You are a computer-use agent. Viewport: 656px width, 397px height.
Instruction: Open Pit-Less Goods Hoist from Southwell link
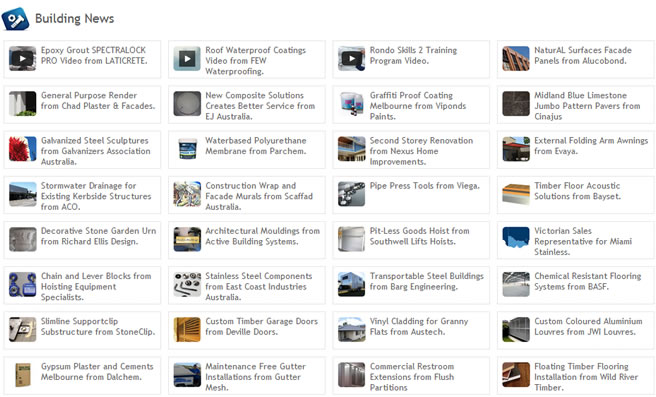[420, 236]
